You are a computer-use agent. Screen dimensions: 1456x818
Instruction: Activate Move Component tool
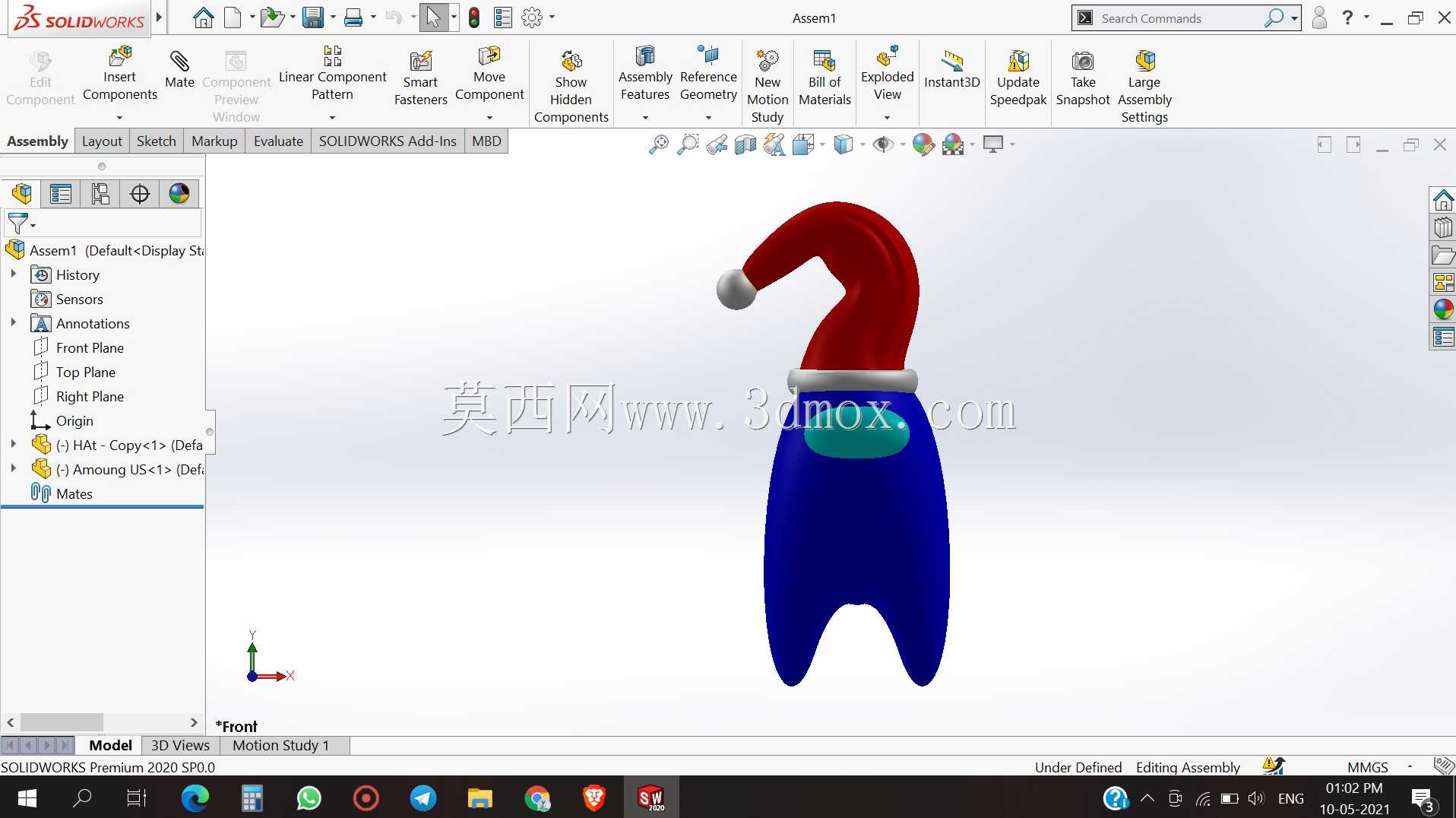point(489,73)
